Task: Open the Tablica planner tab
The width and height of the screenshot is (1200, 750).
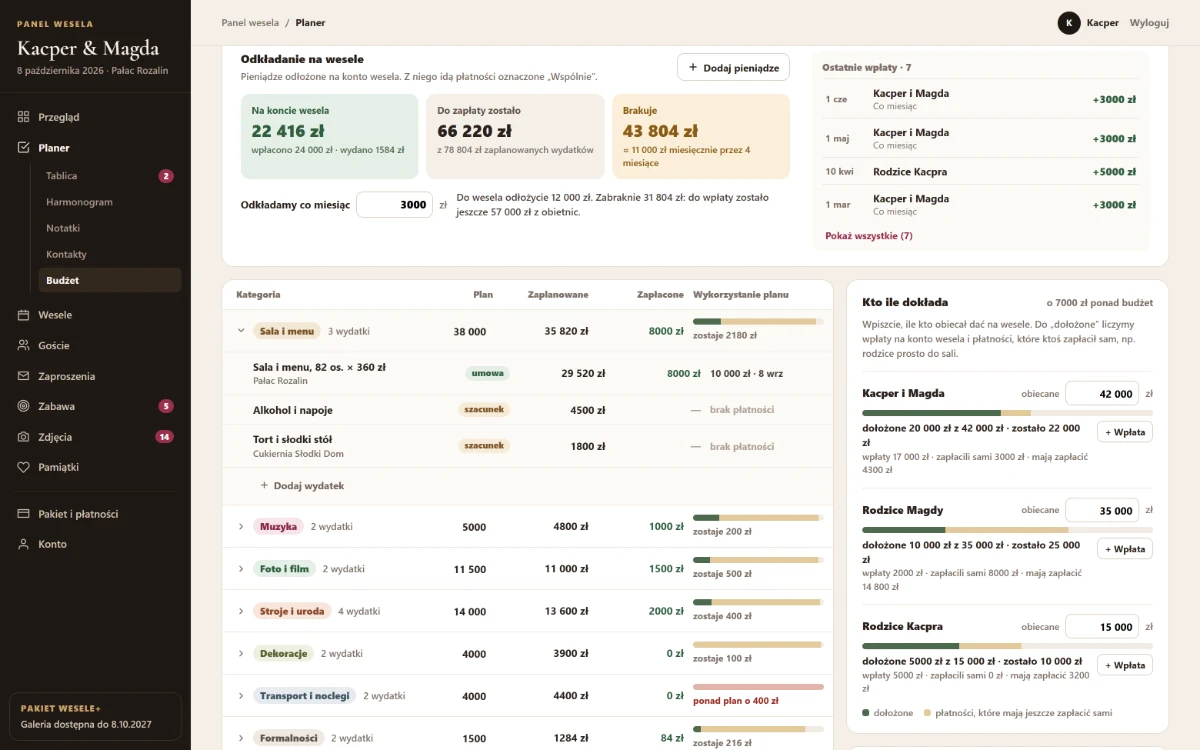Action: coord(110,176)
